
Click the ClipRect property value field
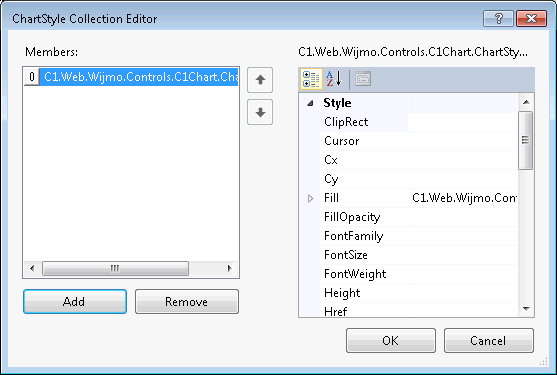463,122
